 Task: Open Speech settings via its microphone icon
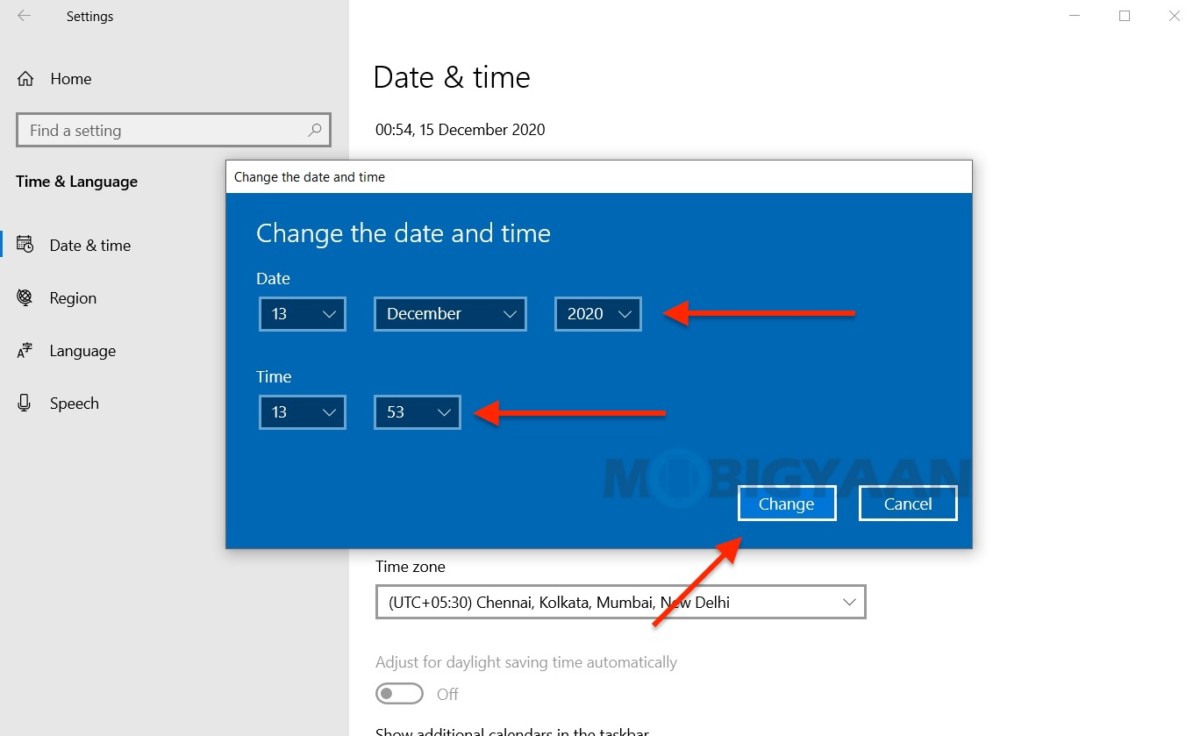coord(25,403)
